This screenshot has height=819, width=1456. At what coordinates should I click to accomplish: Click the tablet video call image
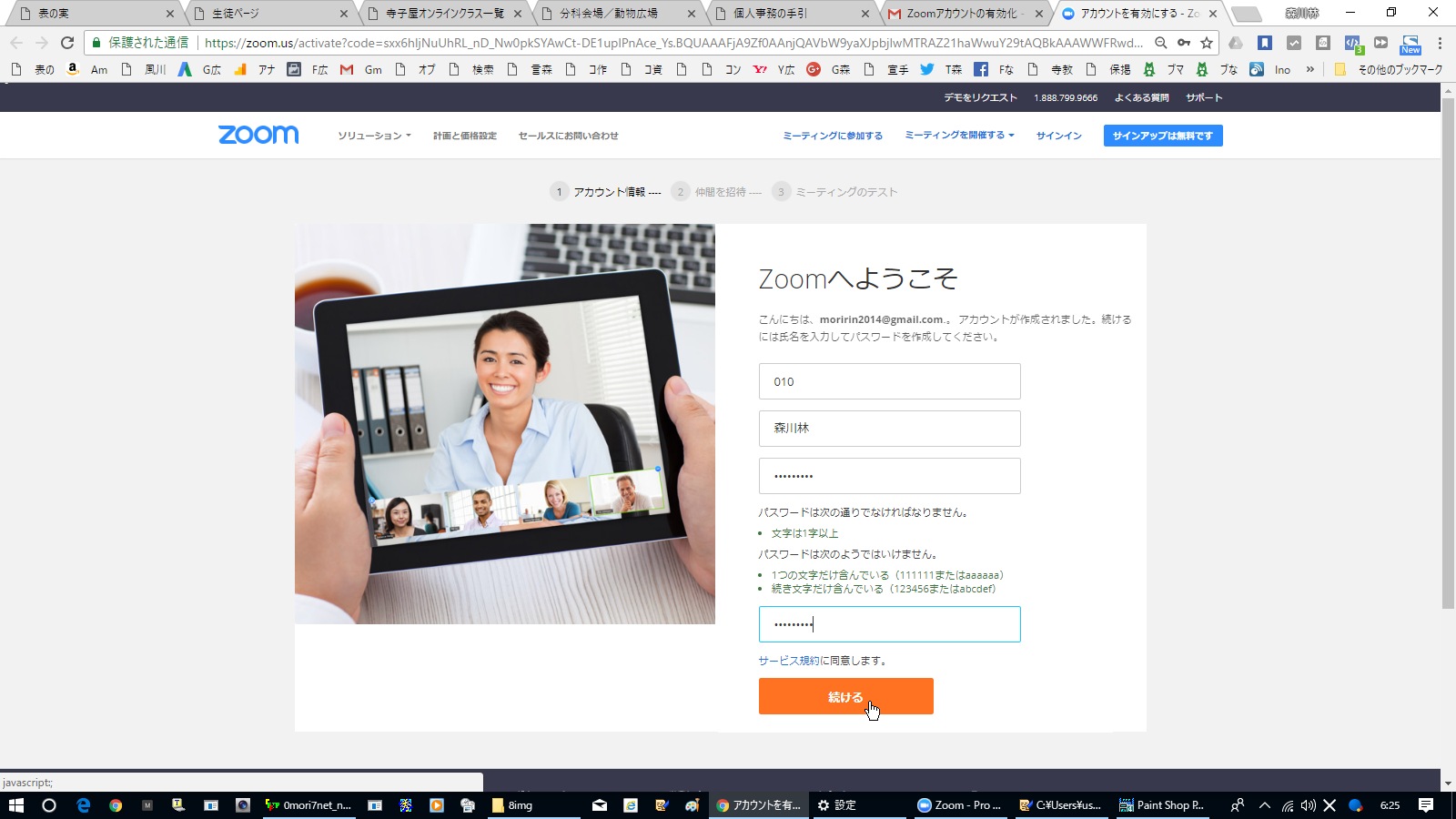[x=505, y=423]
